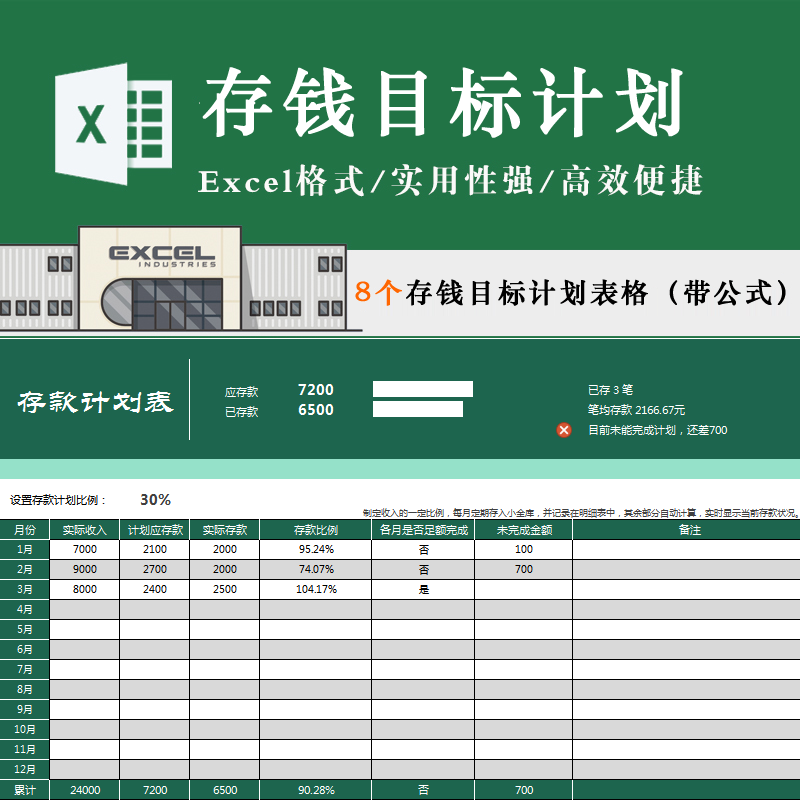Select the 4月 row label
The height and width of the screenshot is (800, 800).
click(24, 609)
